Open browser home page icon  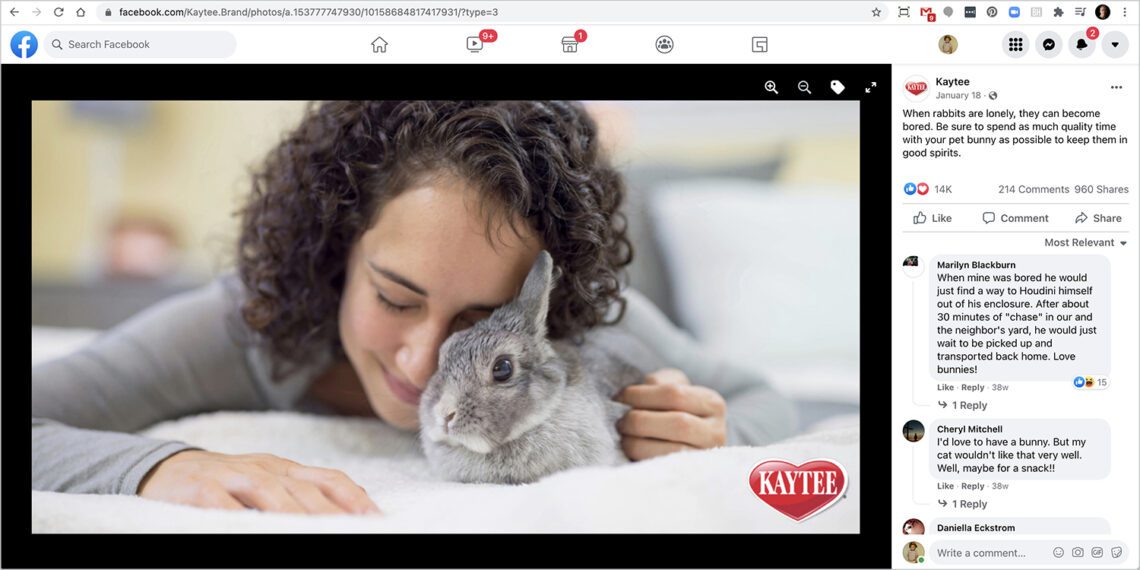tap(81, 12)
